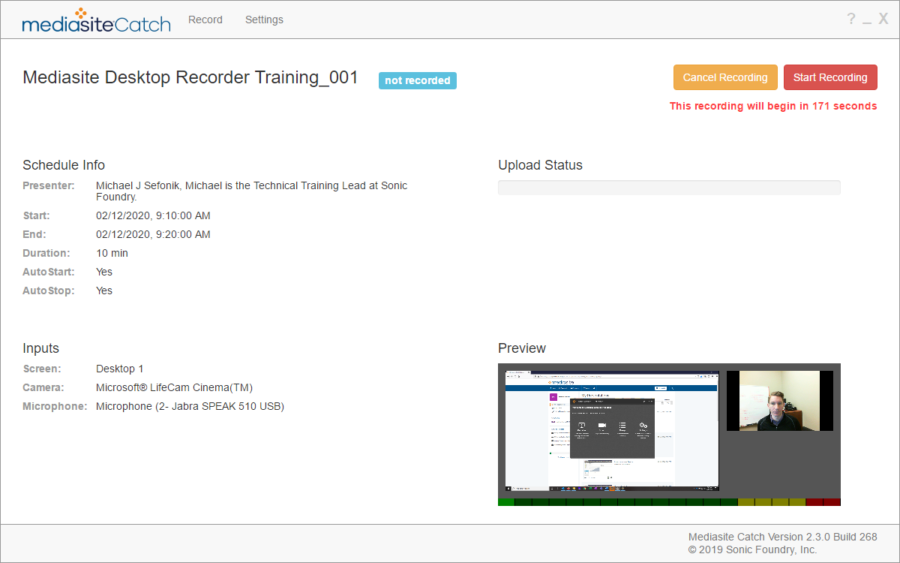Click the red Start Recording button

tap(830, 77)
